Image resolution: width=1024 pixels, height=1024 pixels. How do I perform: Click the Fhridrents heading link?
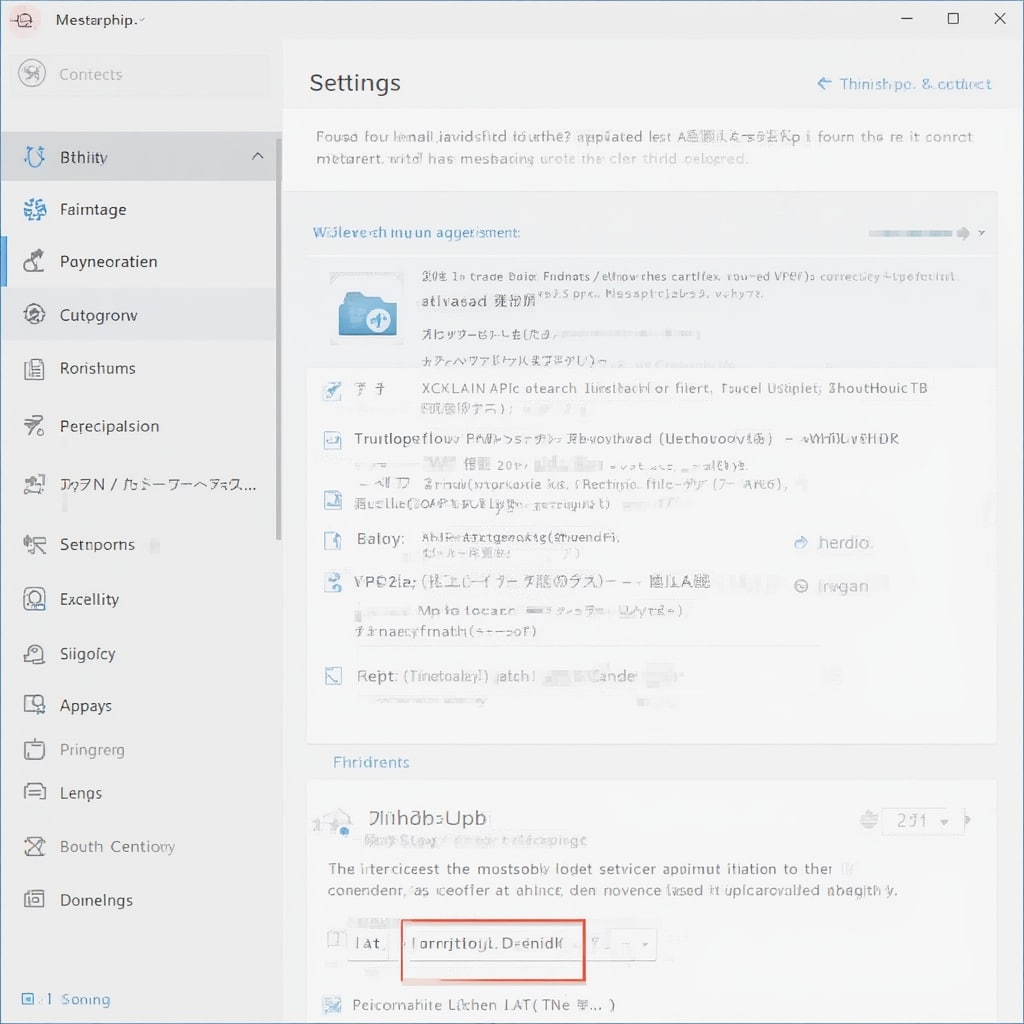pyautogui.click(x=371, y=762)
